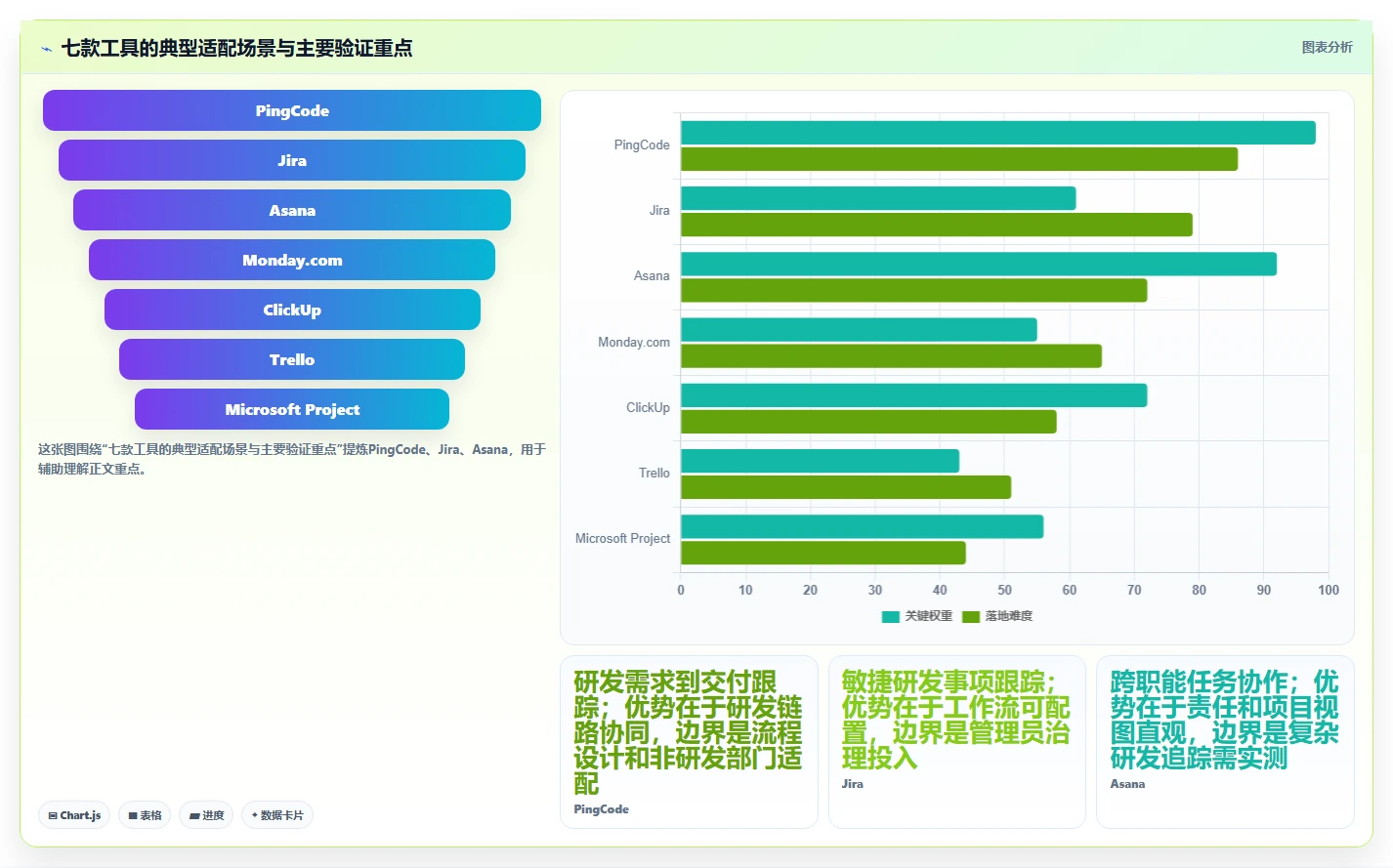The height and width of the screenshot is (868, 1393).
Task: Toggle the 关键权重 legend swatch
Action: (890, 616)
